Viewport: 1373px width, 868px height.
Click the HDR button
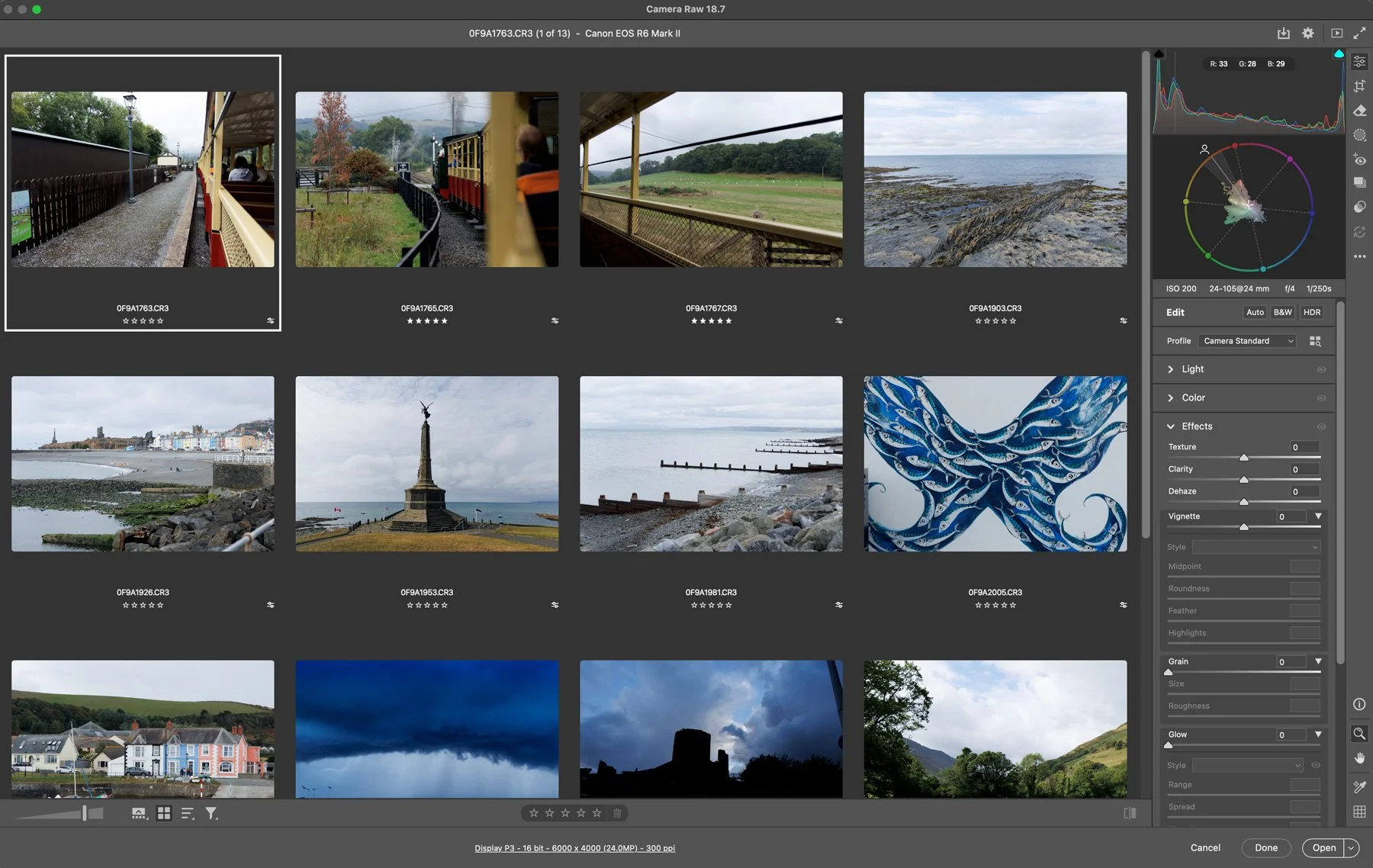coord(1312,312)
